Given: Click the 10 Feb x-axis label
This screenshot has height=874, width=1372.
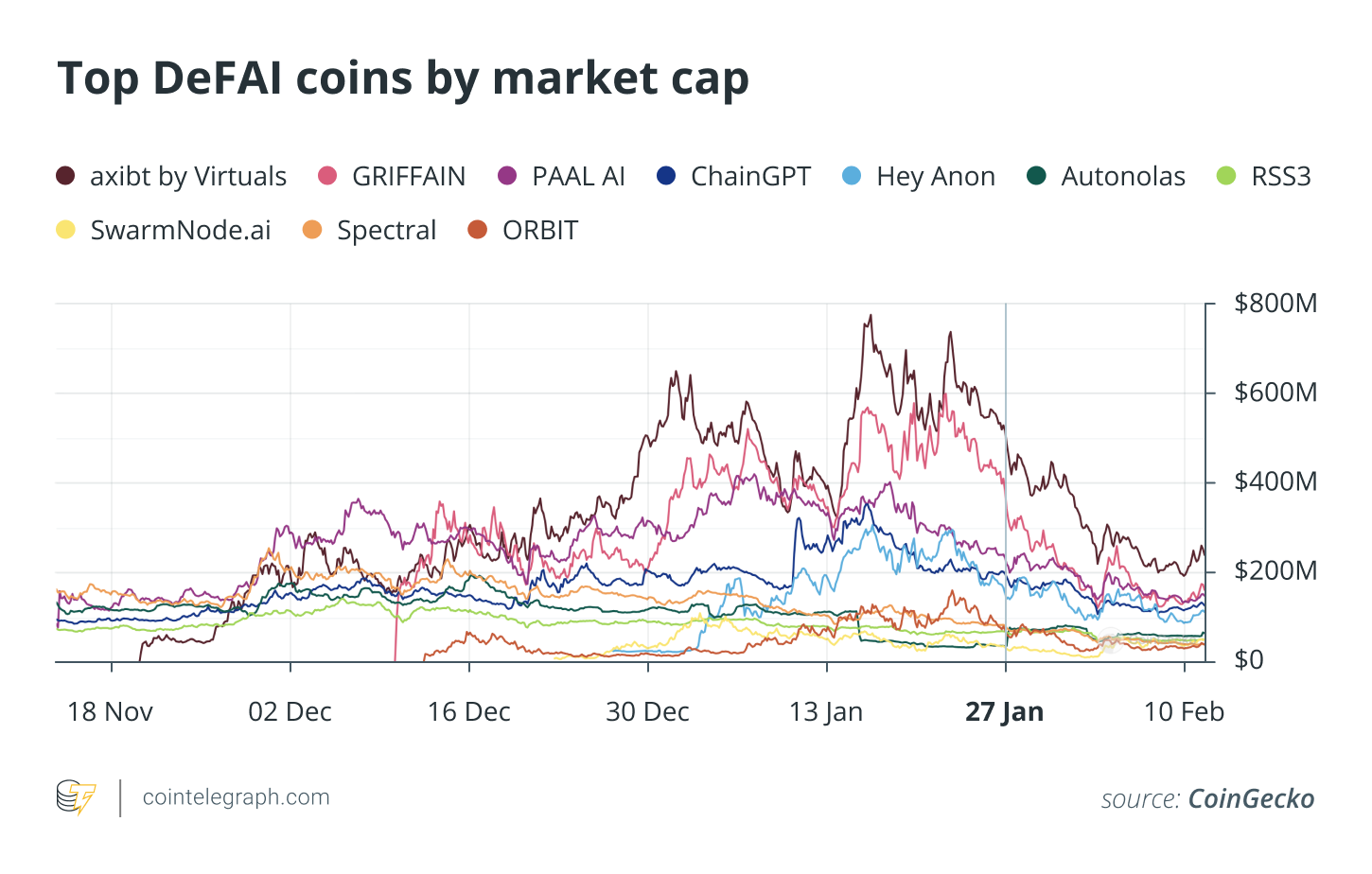Looking at the screenshot, I should coord(1184,712).
